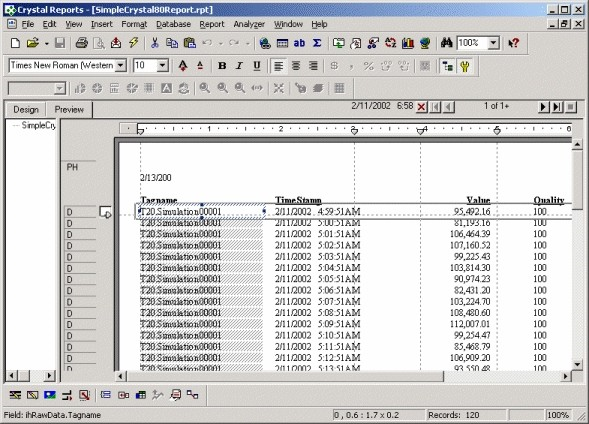Click the Increase Font Size icon
The width and height of the screenshot is (589, 424).
pos(183,66)
